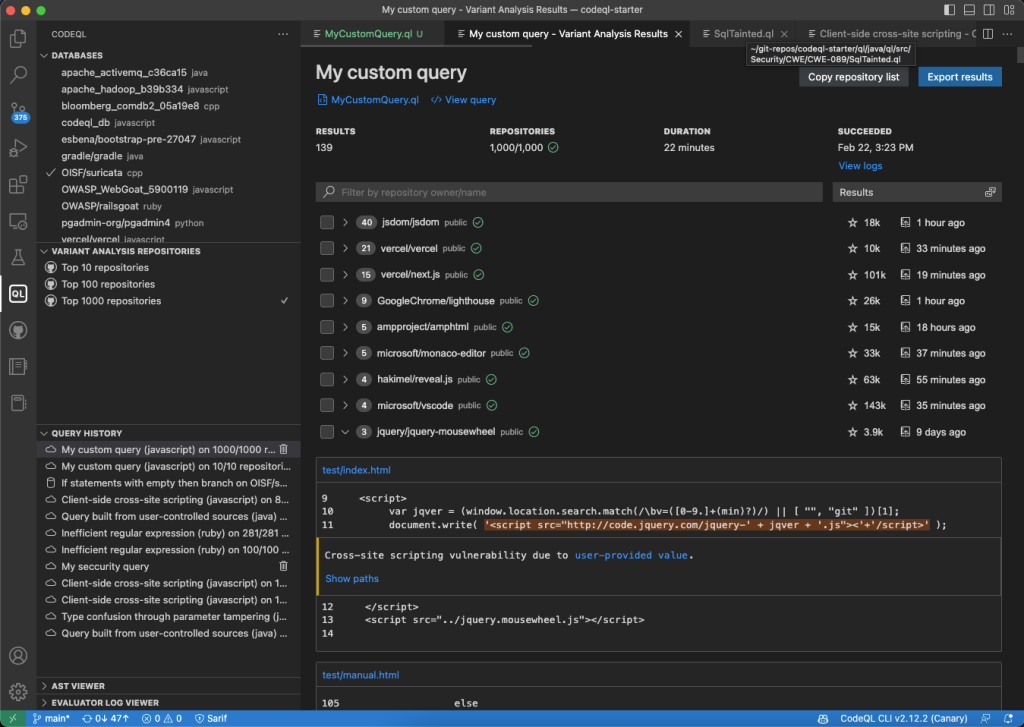Open the GitHub icon in activity bar
Viewport: 1024px width, 727px height.
click(17, 330)
